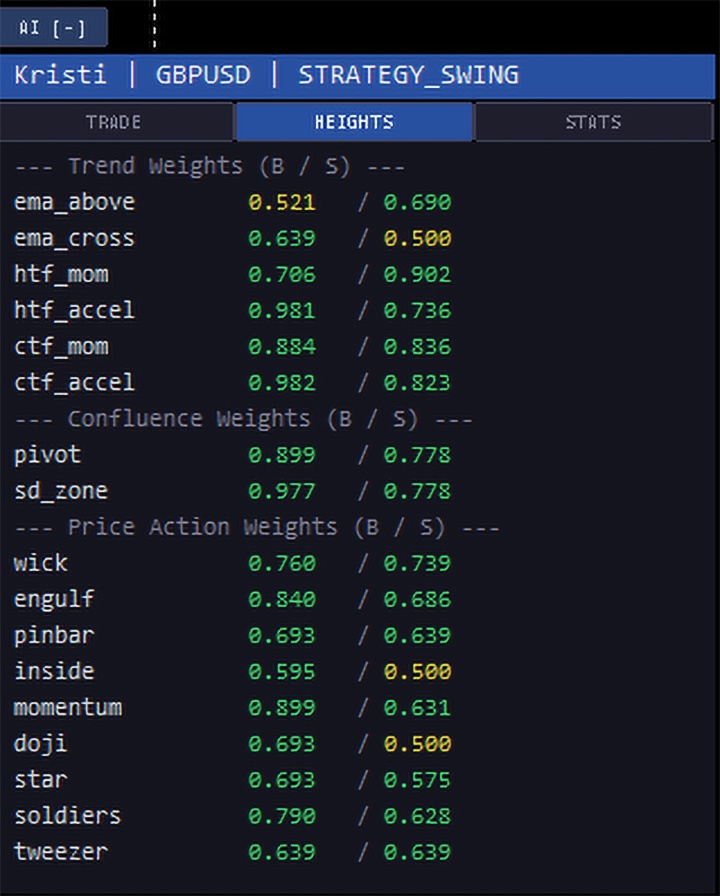Select the pivot weight row label
Image resolution: width=720 pixels, height=896 pixels.
(x=47, y=455)
